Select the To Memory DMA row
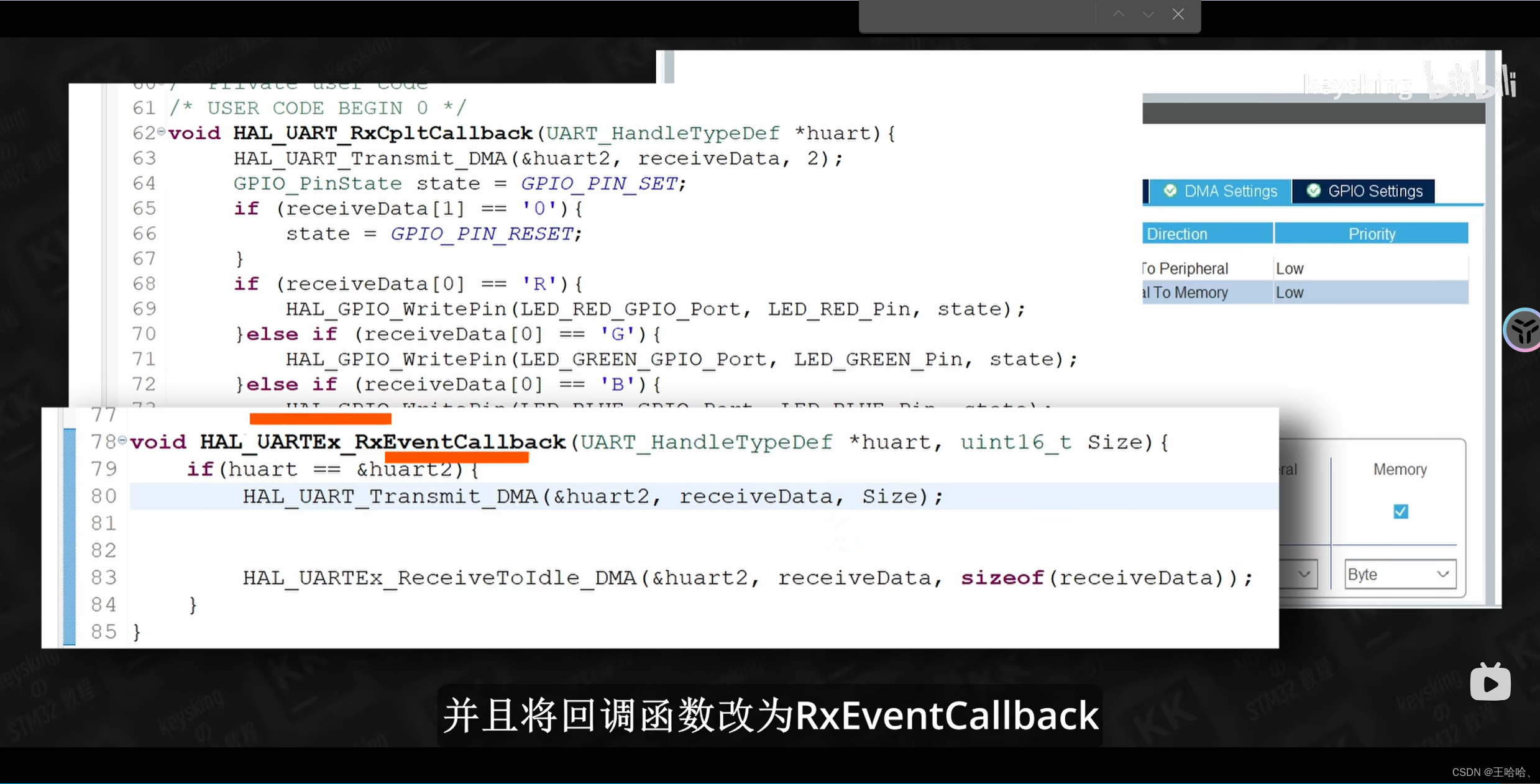 pos(1305,293)
